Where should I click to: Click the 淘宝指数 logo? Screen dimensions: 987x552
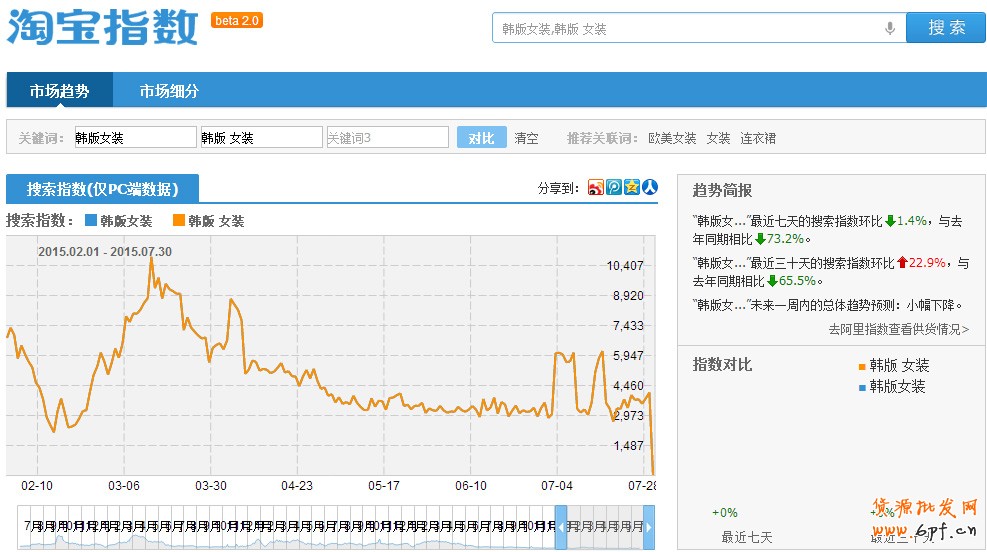point(103,27)
